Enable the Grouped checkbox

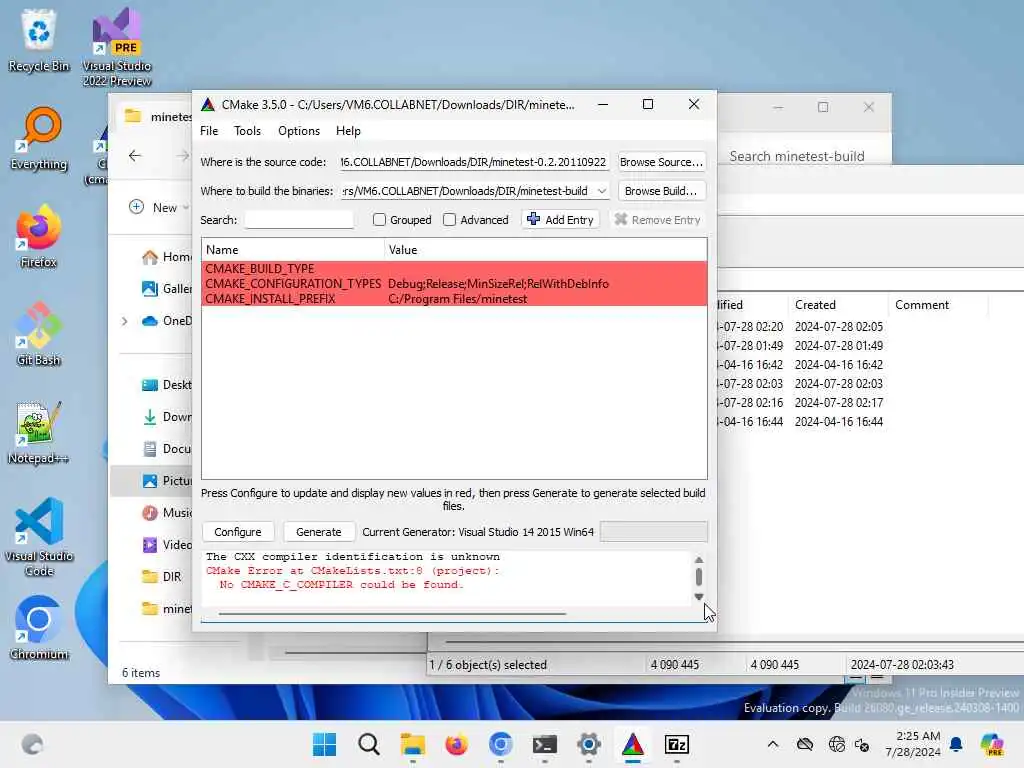click(379, 219)
